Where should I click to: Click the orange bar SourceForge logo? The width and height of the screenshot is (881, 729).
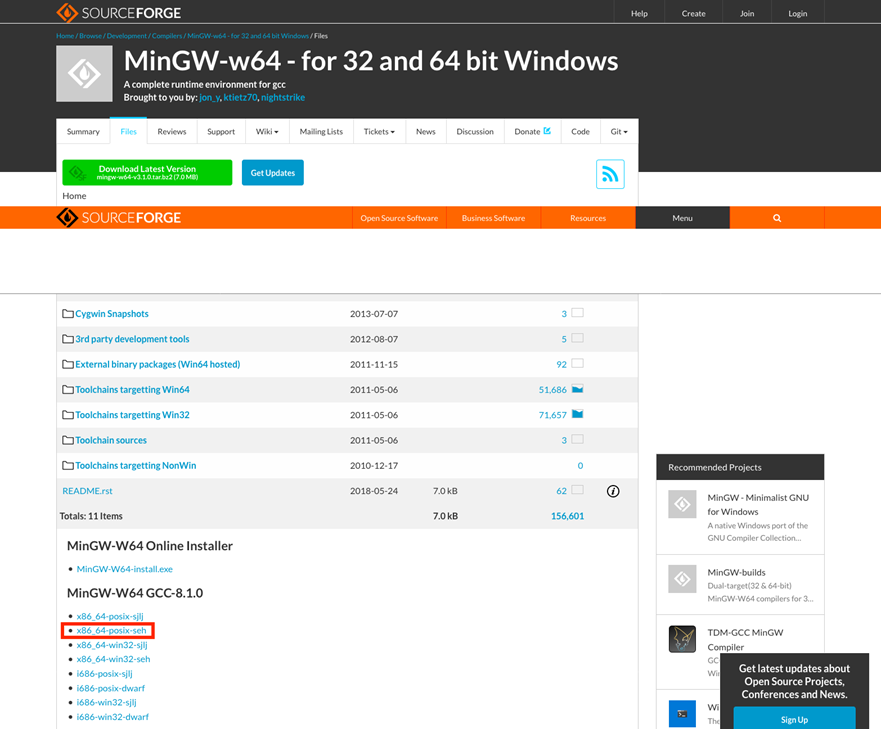(119, 218)
